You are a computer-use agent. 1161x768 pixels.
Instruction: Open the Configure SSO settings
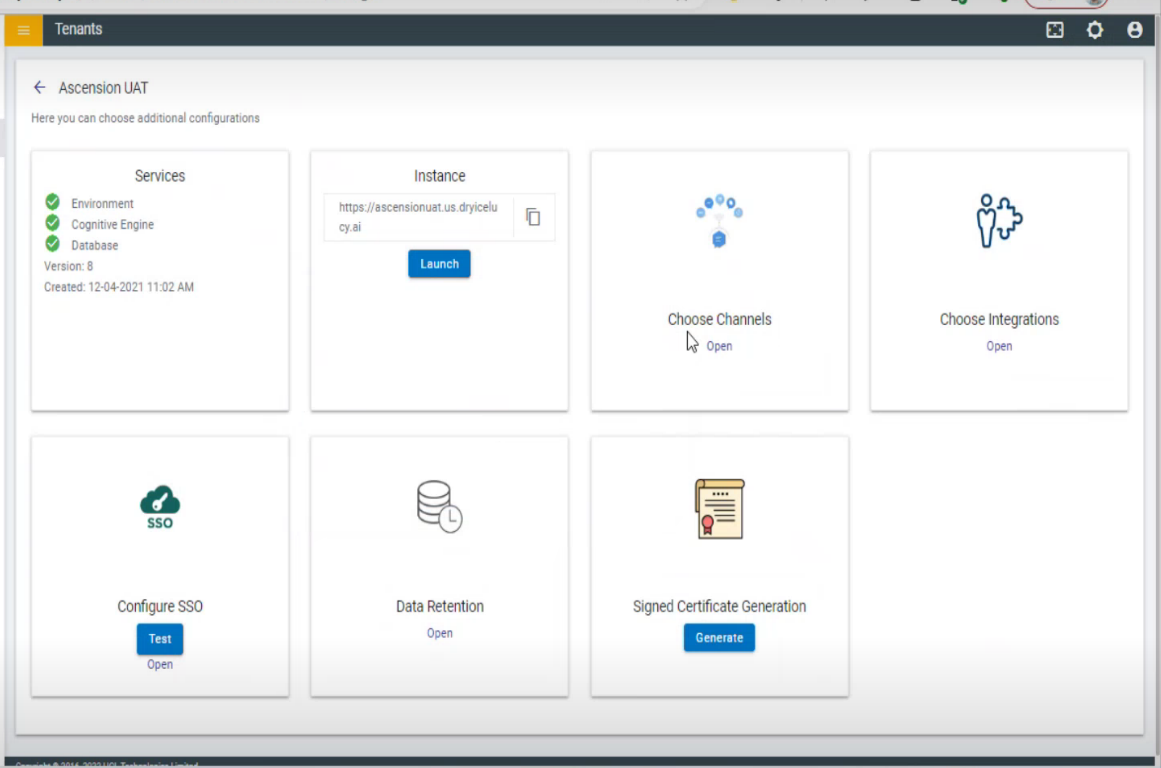[160, 664]
